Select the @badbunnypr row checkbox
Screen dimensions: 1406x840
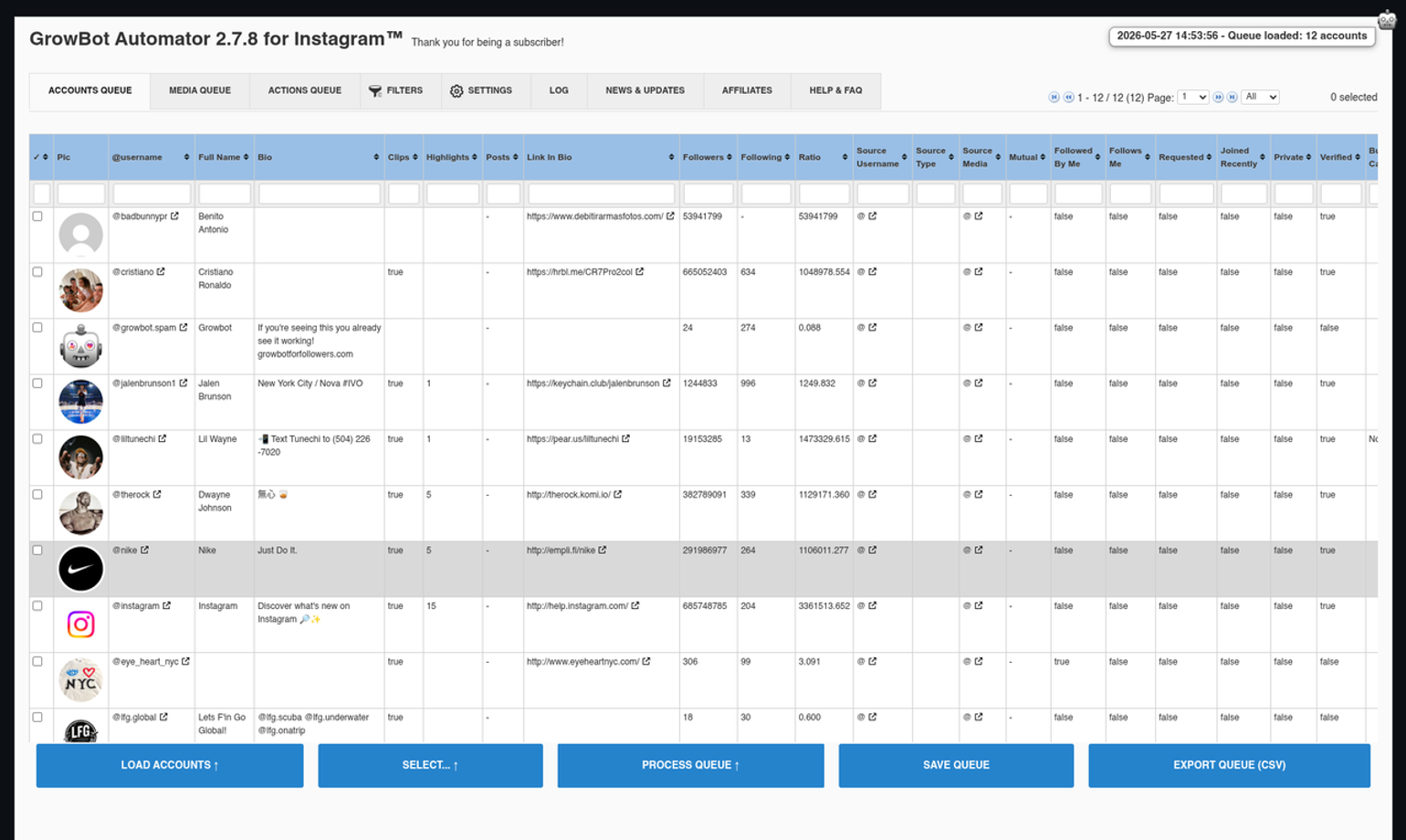click(x=37, y=216)
